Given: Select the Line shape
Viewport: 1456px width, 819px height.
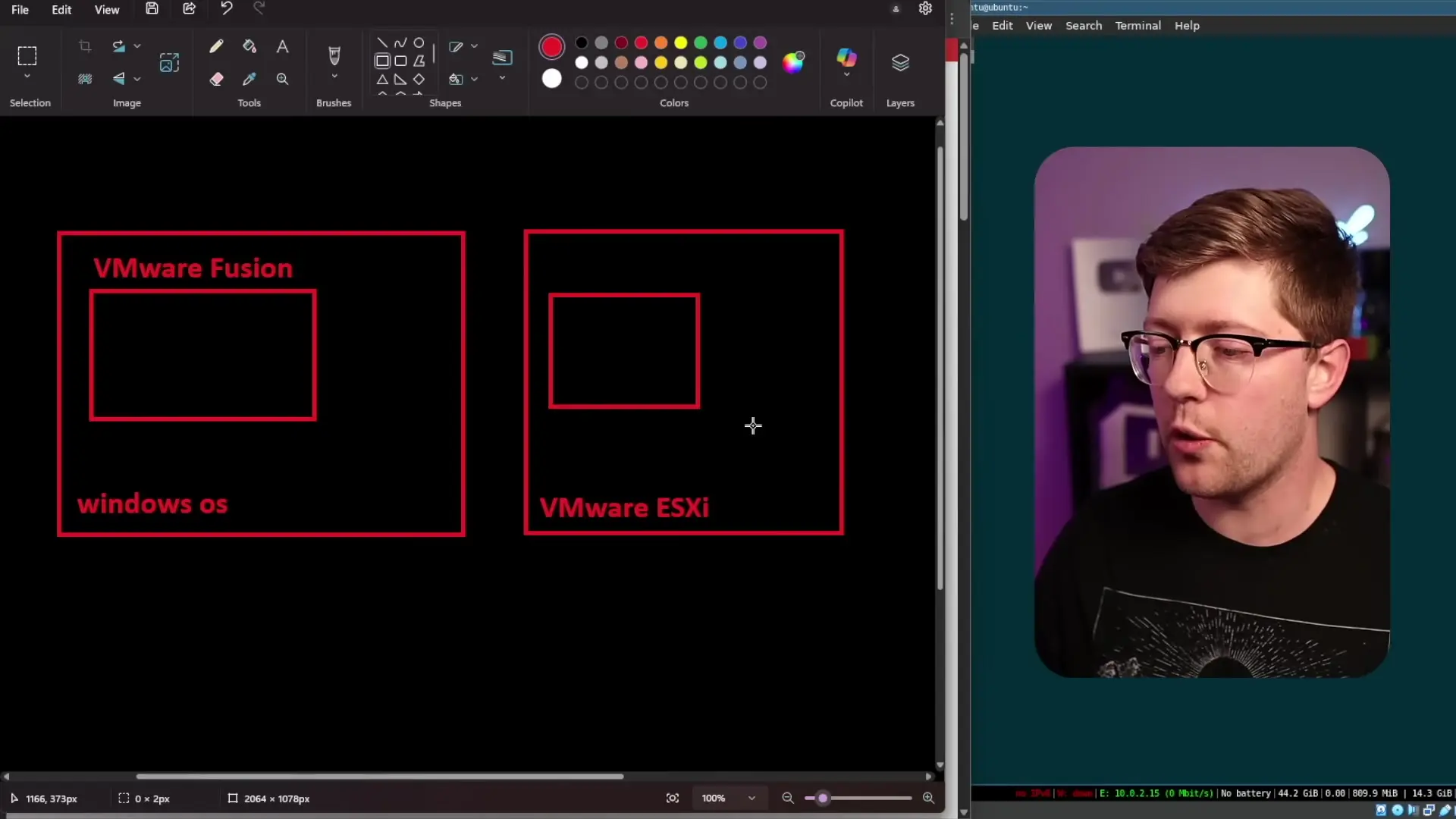Looking at the screenshot, I should 382,43.
